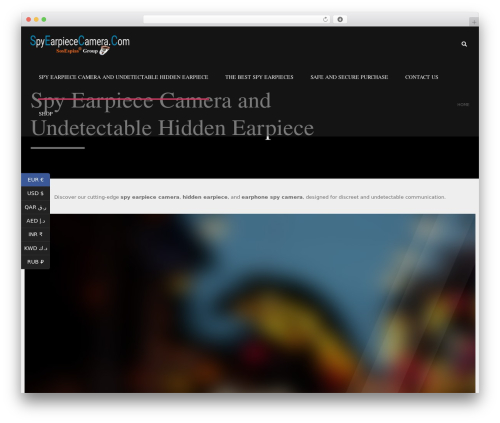Open The Best Spy Earpieces menu item
The image size is (500, 423).
[259, 77]
